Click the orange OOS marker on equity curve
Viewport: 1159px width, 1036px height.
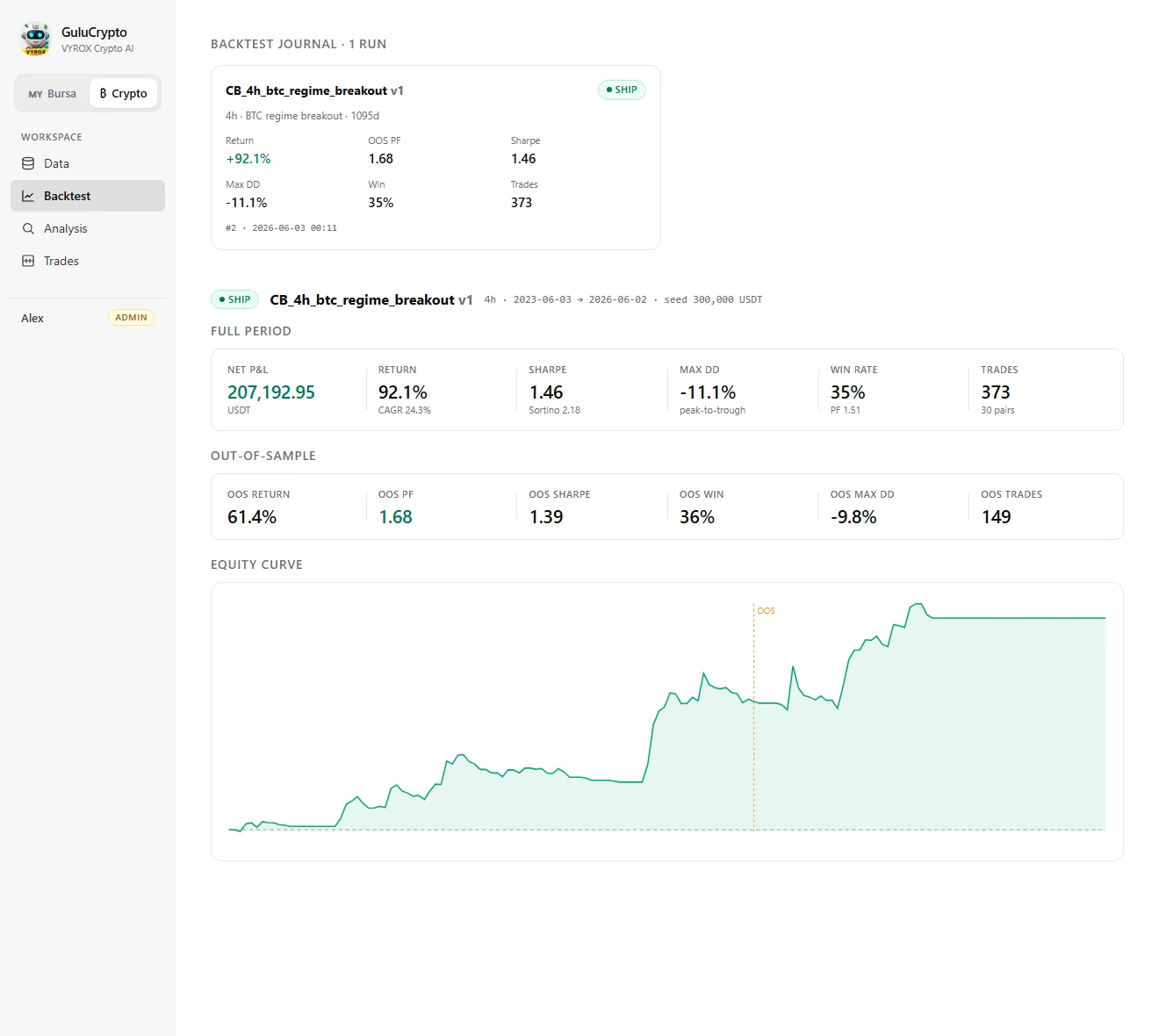tap(766, 611)
